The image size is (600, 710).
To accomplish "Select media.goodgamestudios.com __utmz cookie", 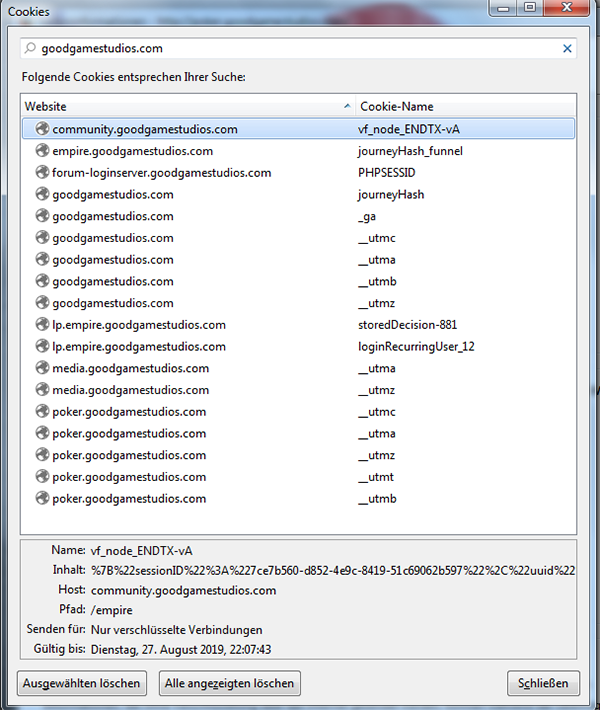I will coord(298,390).
